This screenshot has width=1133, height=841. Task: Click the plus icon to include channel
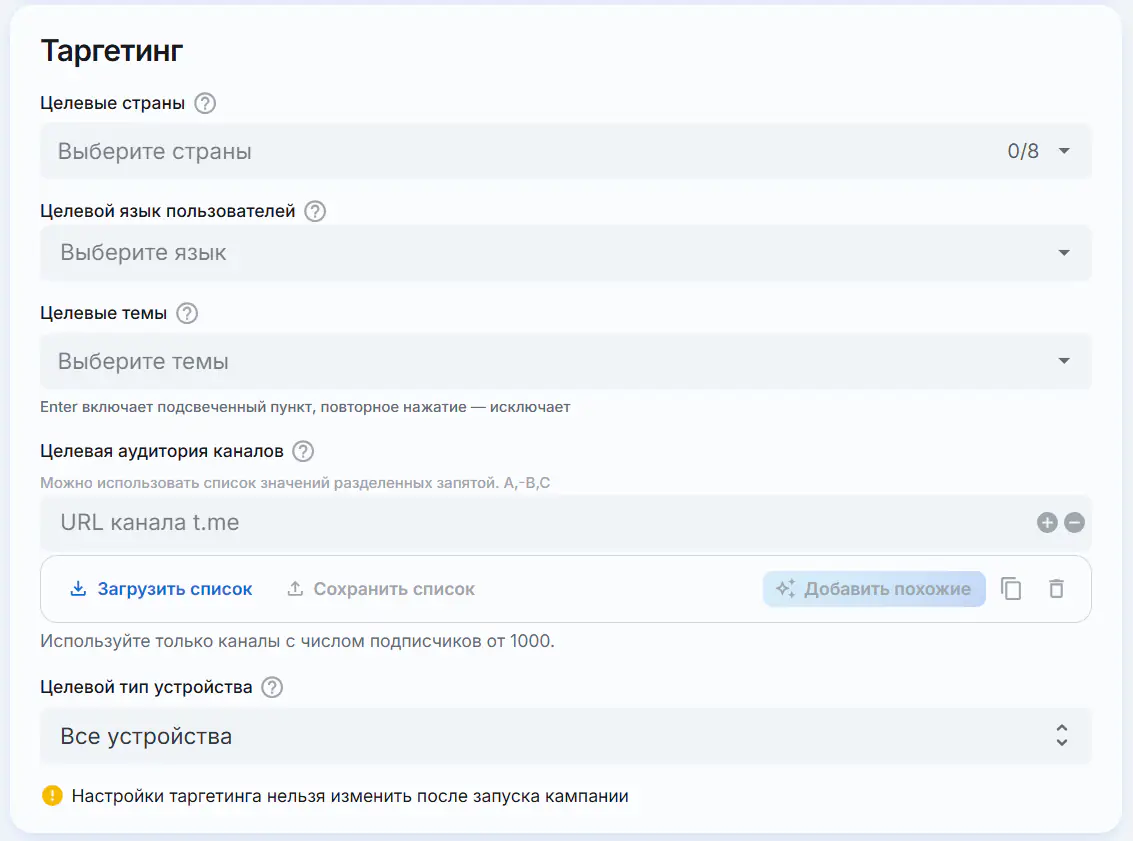pyautogui.click(x=1047, y=522)
